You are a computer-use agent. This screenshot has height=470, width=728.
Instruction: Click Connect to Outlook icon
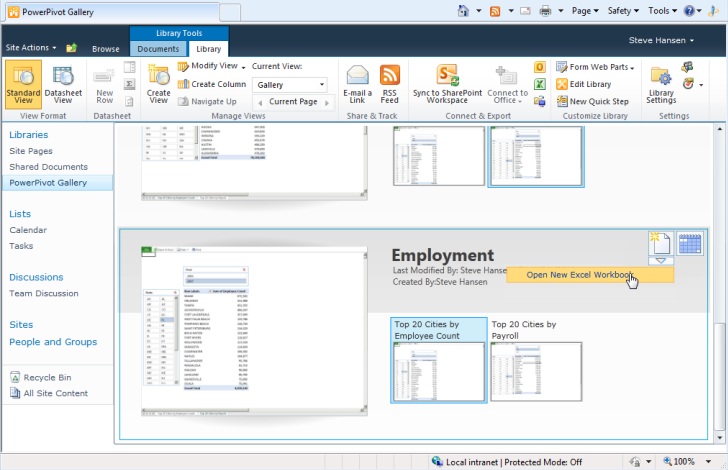pyautogui.click(x=540, y=67)
